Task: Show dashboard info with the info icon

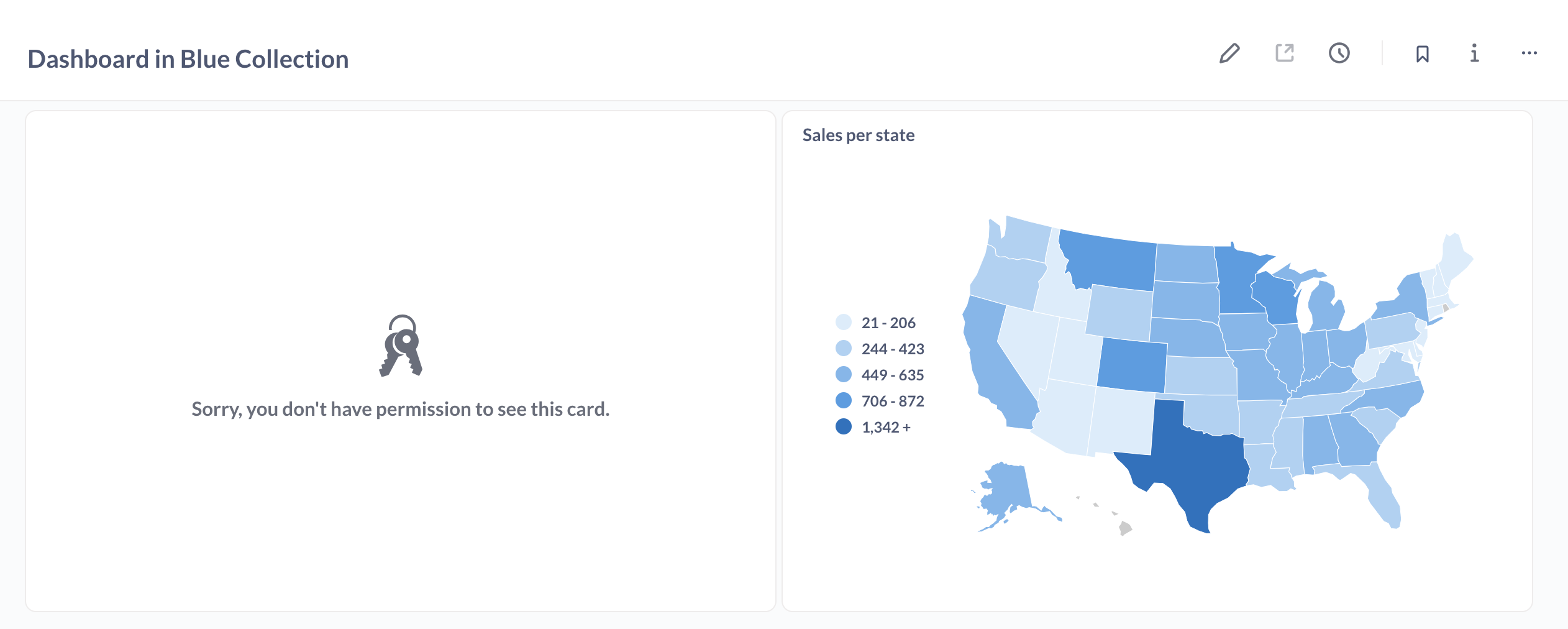Action: 1474,55
